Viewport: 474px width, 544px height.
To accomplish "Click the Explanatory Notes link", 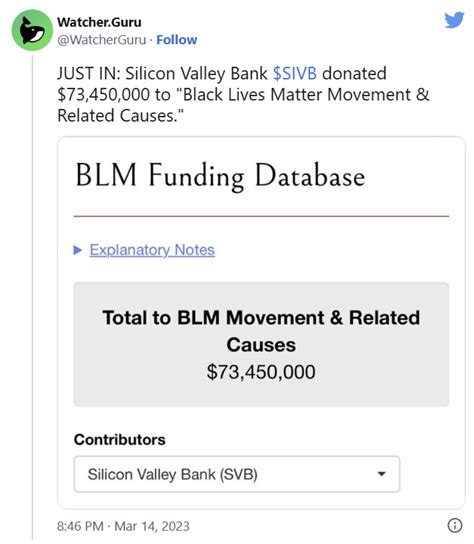I will tap(152, 250).
